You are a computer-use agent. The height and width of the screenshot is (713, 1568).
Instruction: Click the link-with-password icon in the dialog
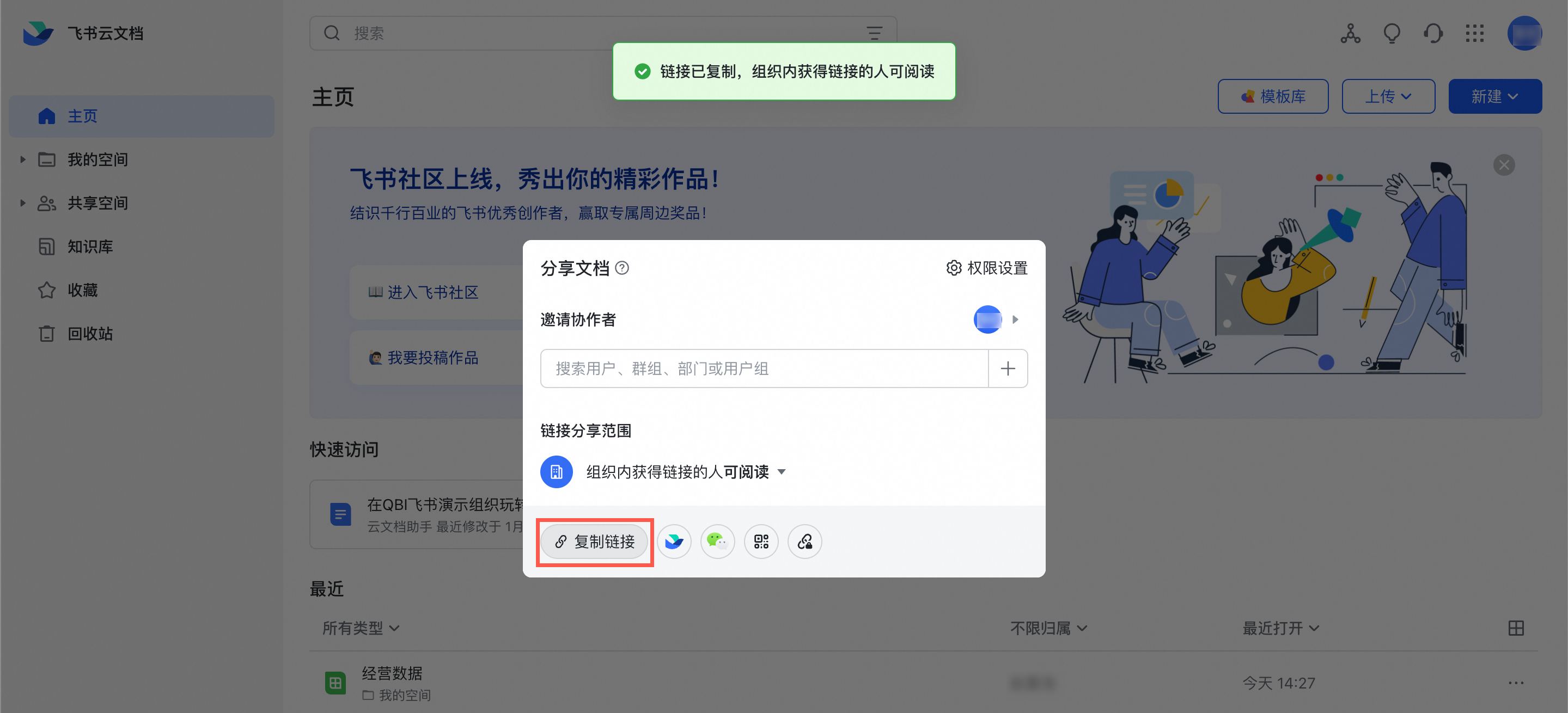tap(804, 541)
